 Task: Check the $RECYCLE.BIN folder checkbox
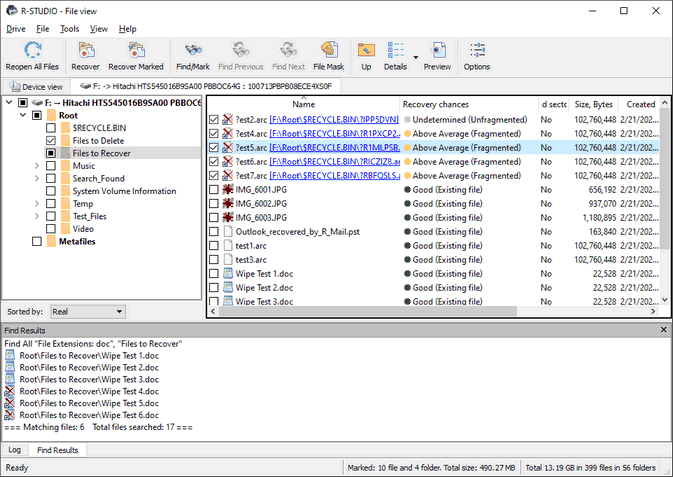click(x=51, y=128)
